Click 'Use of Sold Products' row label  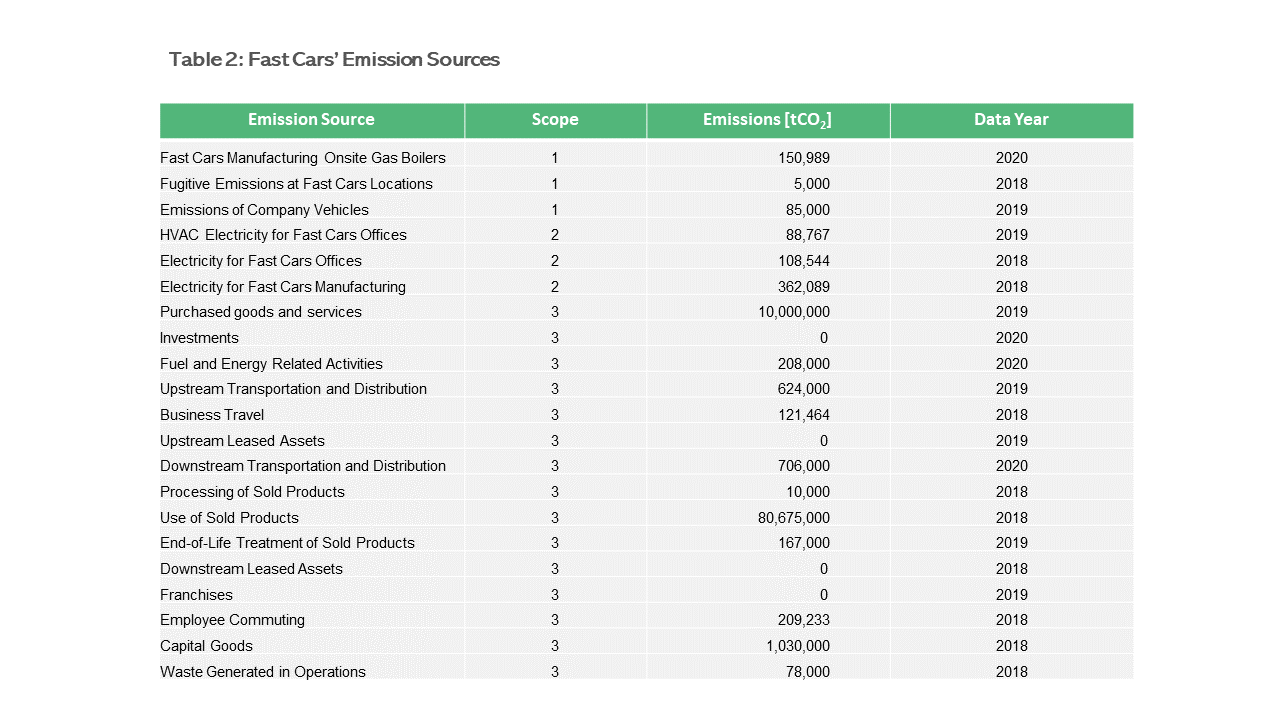pyautogui.click(x=229, y=518)
